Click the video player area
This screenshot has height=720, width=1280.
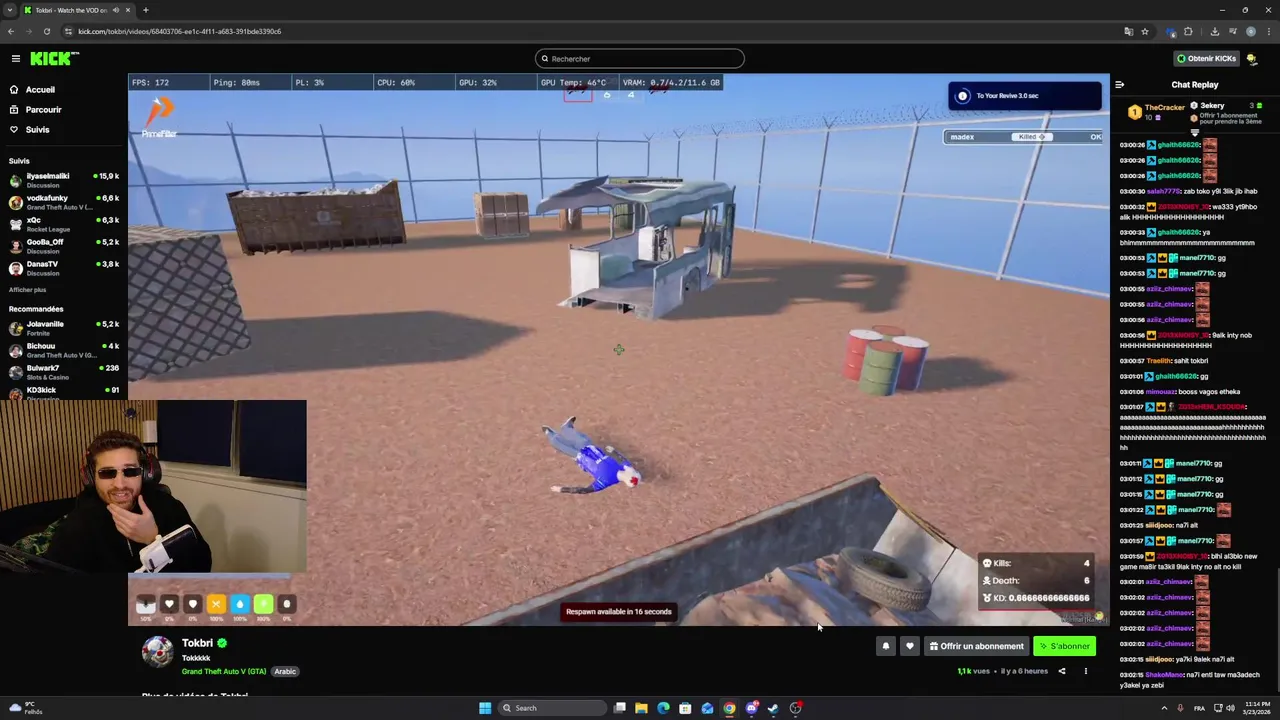(x=618, y=350)
